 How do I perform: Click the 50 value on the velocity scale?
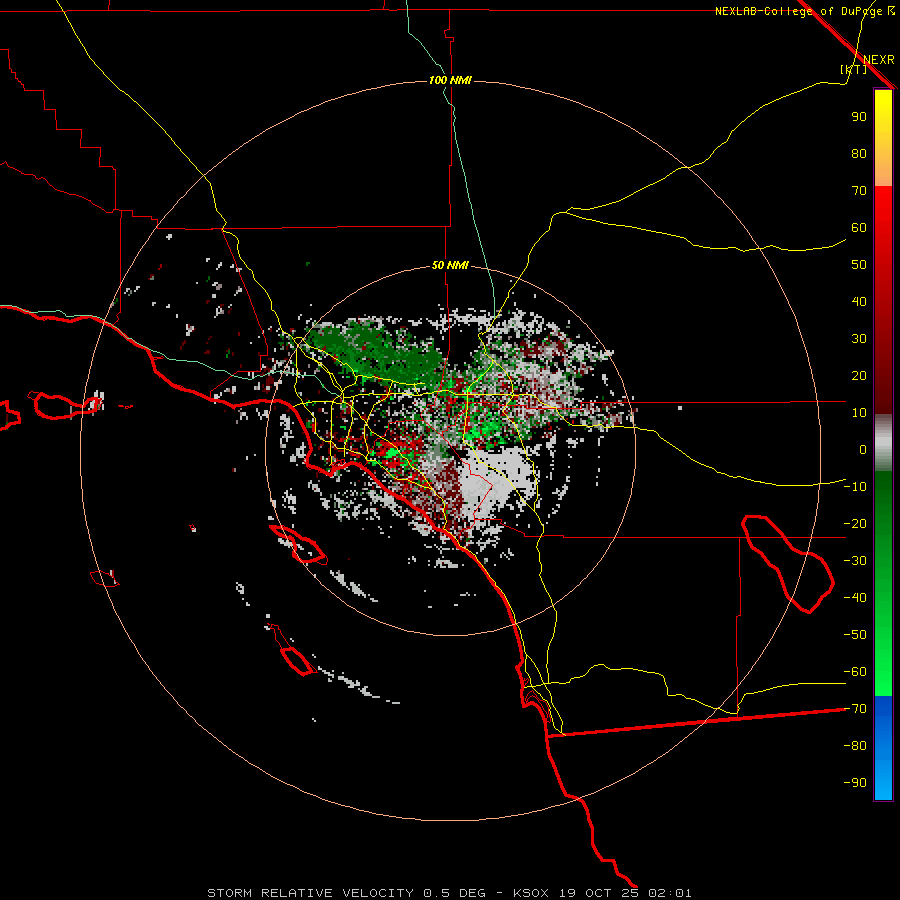coord(859,265)
